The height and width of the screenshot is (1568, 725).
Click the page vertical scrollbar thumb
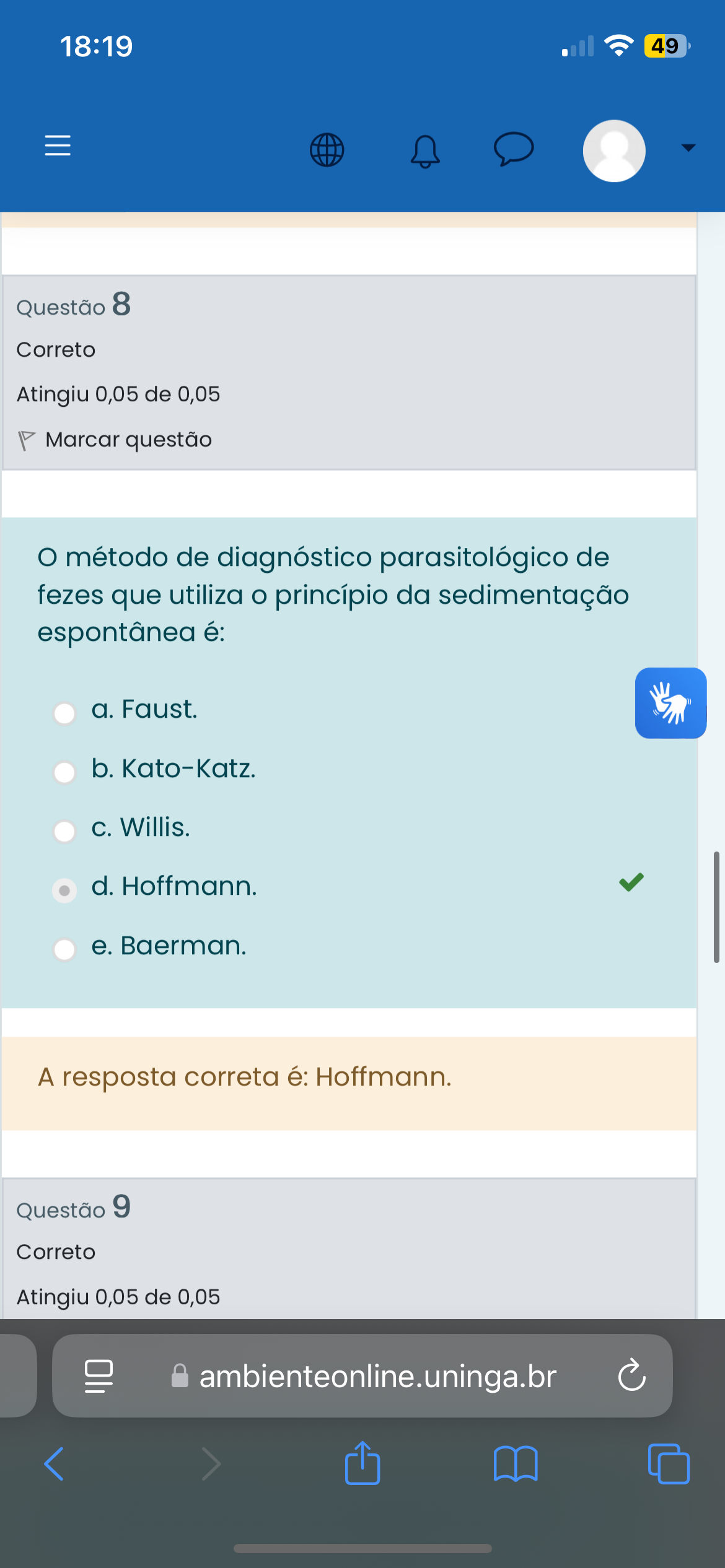click(x=716, y=907)
